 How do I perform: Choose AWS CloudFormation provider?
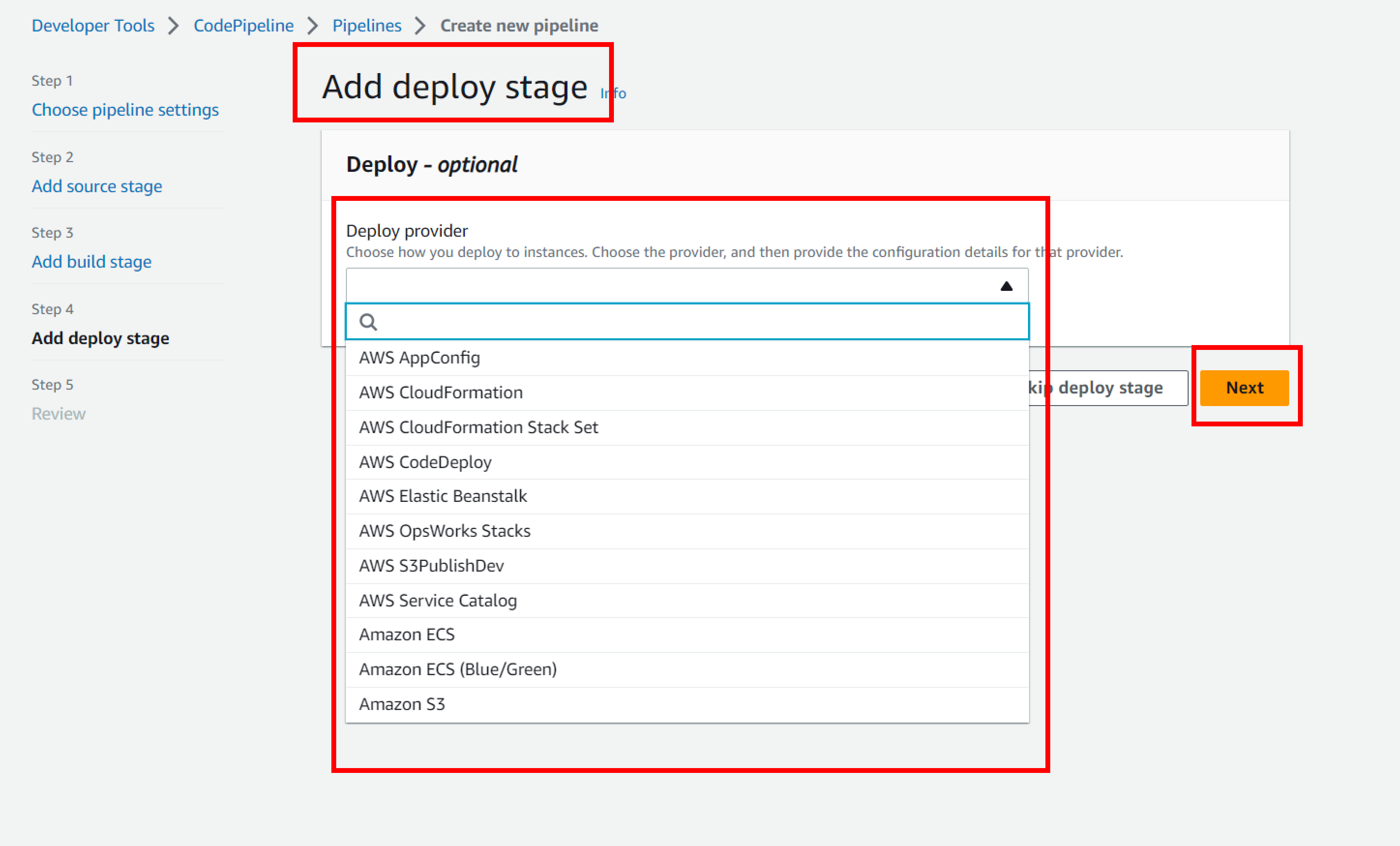coord(687,393)
